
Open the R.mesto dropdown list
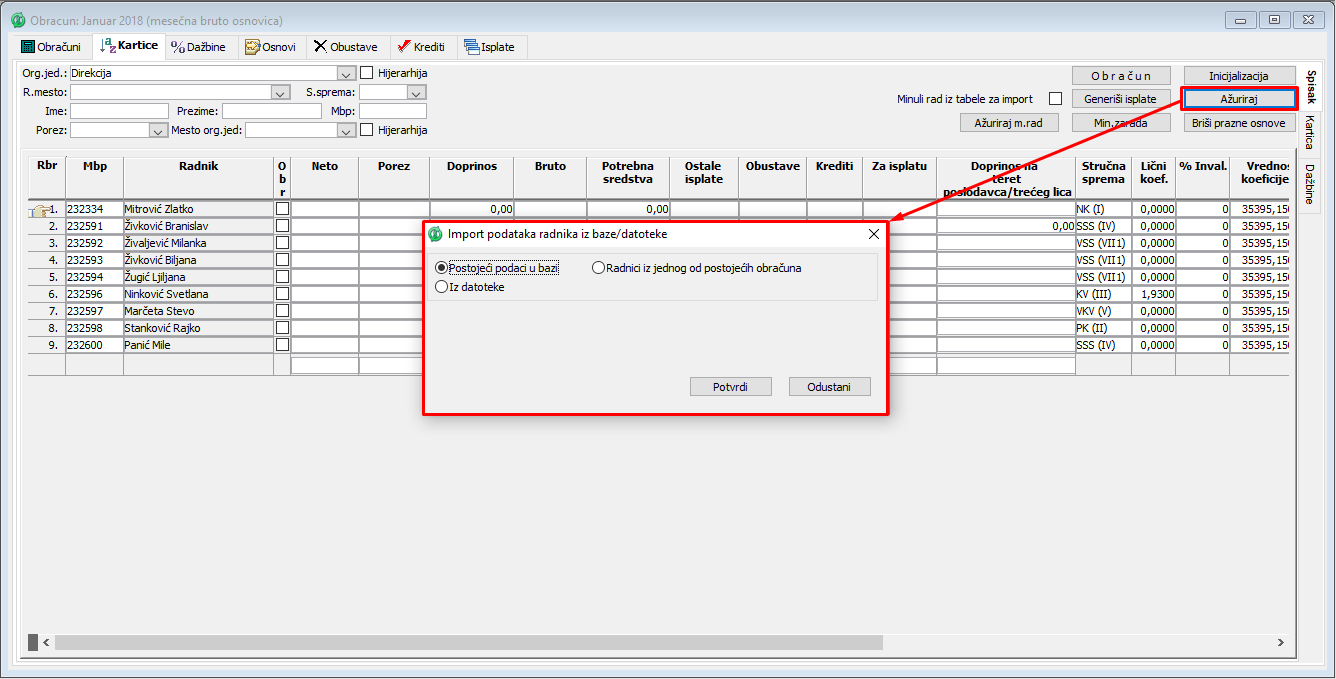(280, 92)
